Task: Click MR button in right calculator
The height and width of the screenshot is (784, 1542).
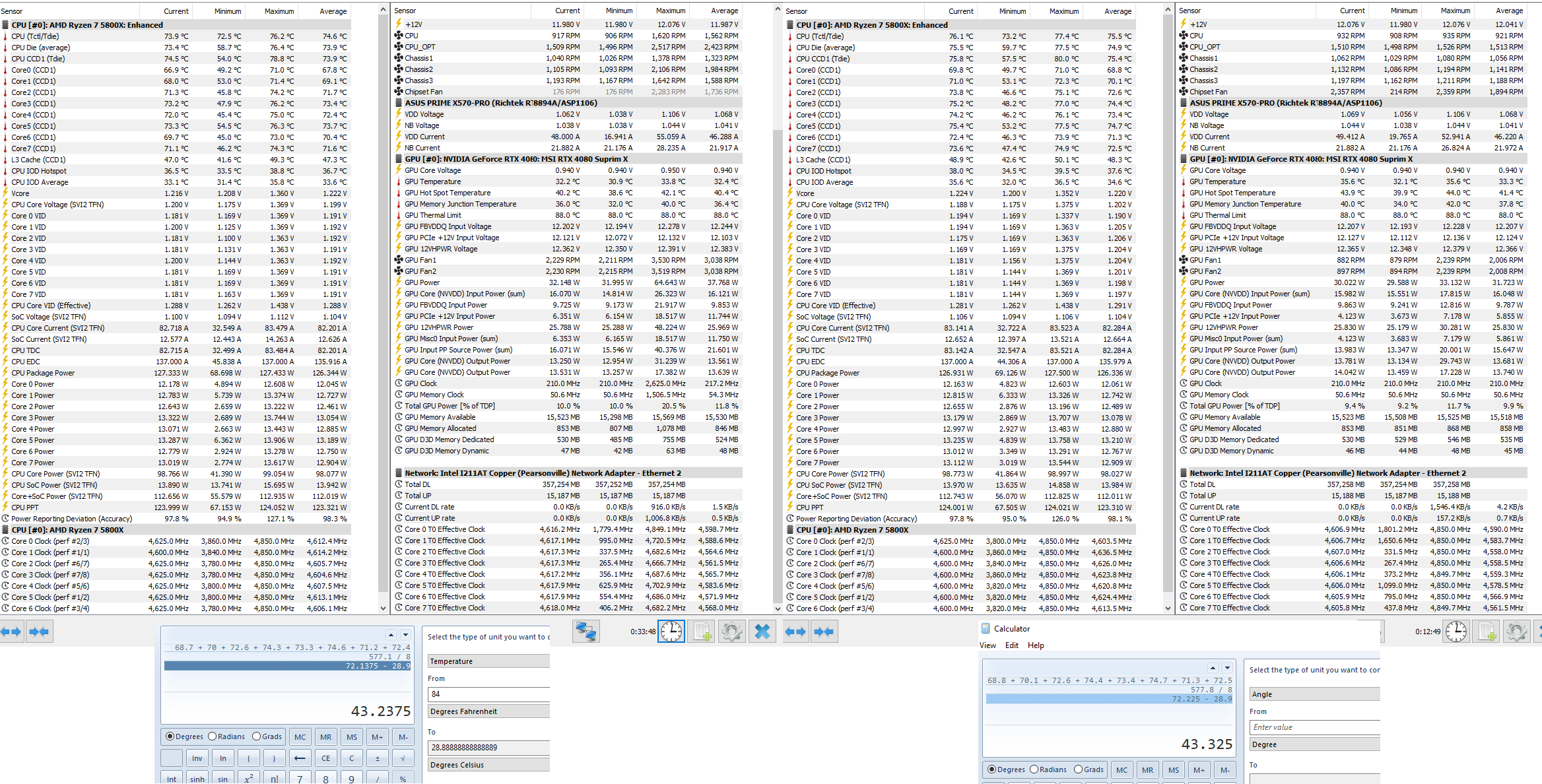Action: (1148, 770)
